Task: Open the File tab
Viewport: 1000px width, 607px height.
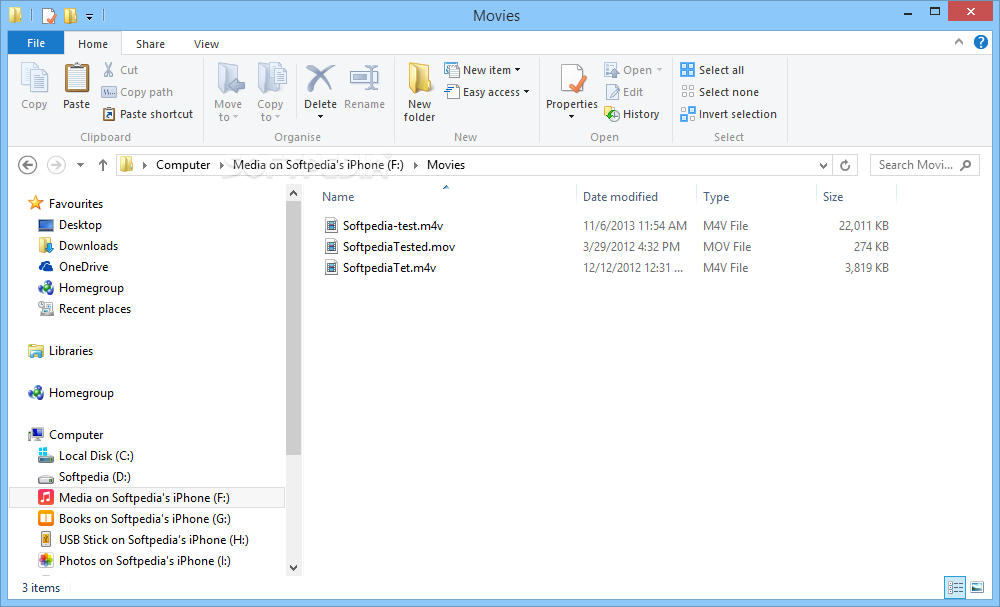Action: tap(36, 43)
